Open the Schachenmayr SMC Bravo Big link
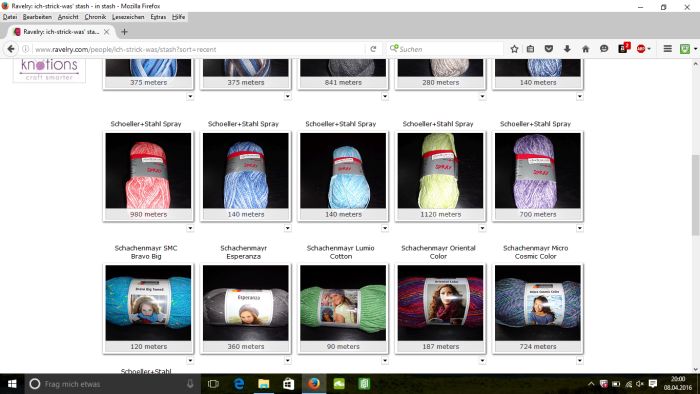 click(x=146, y=252)
